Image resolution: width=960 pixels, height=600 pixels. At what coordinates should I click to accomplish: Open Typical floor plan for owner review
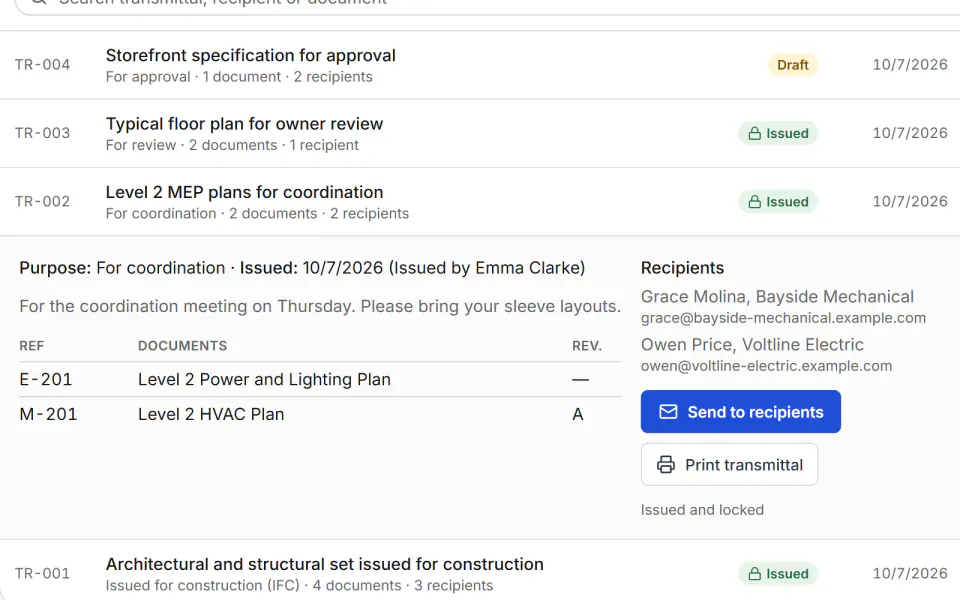[x=480, y=133]
